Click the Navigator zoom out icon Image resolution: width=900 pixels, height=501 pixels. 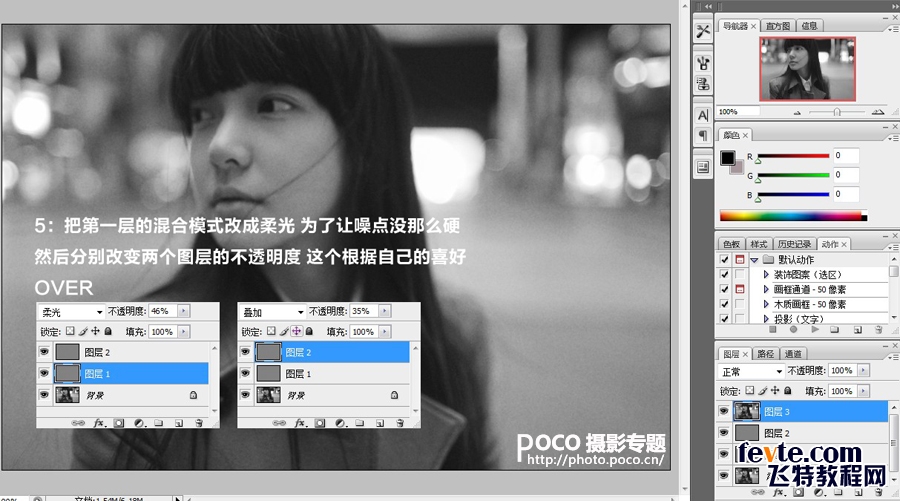pyautogui.click(x=797, y=112)
